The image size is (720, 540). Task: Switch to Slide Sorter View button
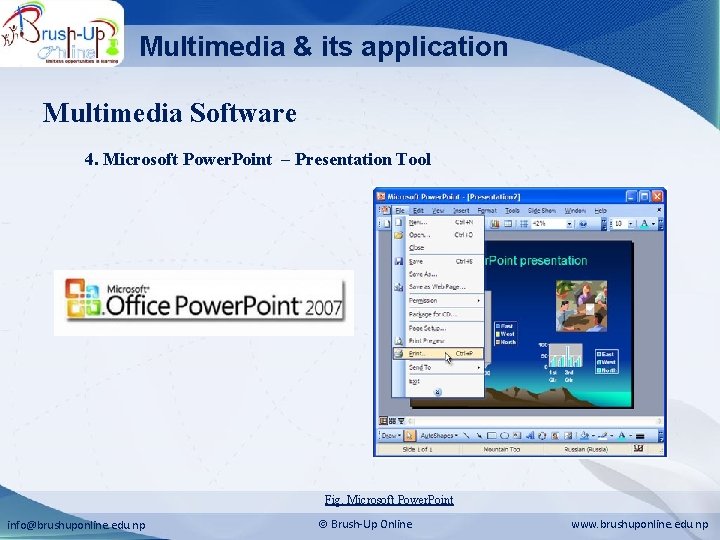click(392, 421)
